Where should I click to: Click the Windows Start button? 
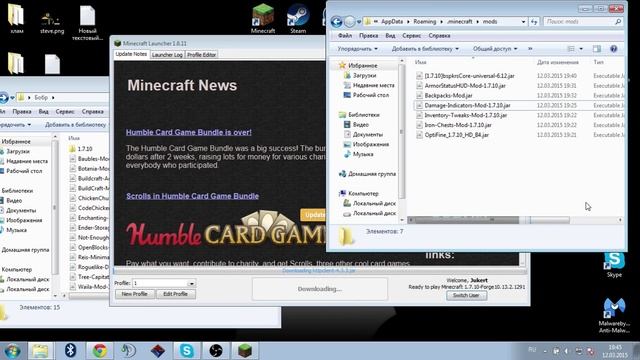point(12,351)
